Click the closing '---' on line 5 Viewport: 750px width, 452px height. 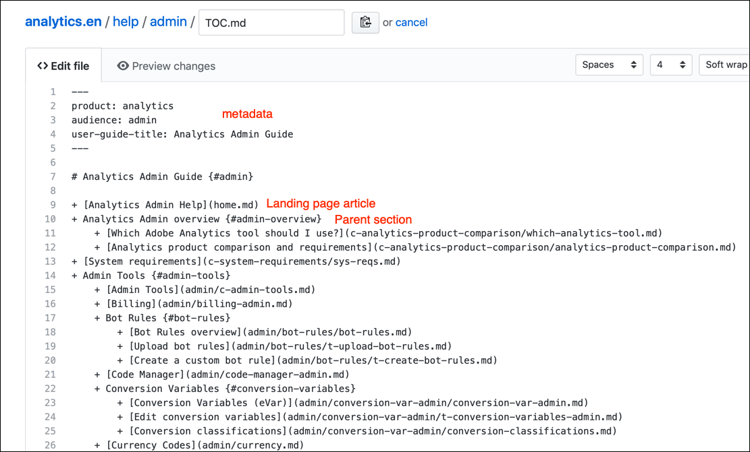coord(80,148)
